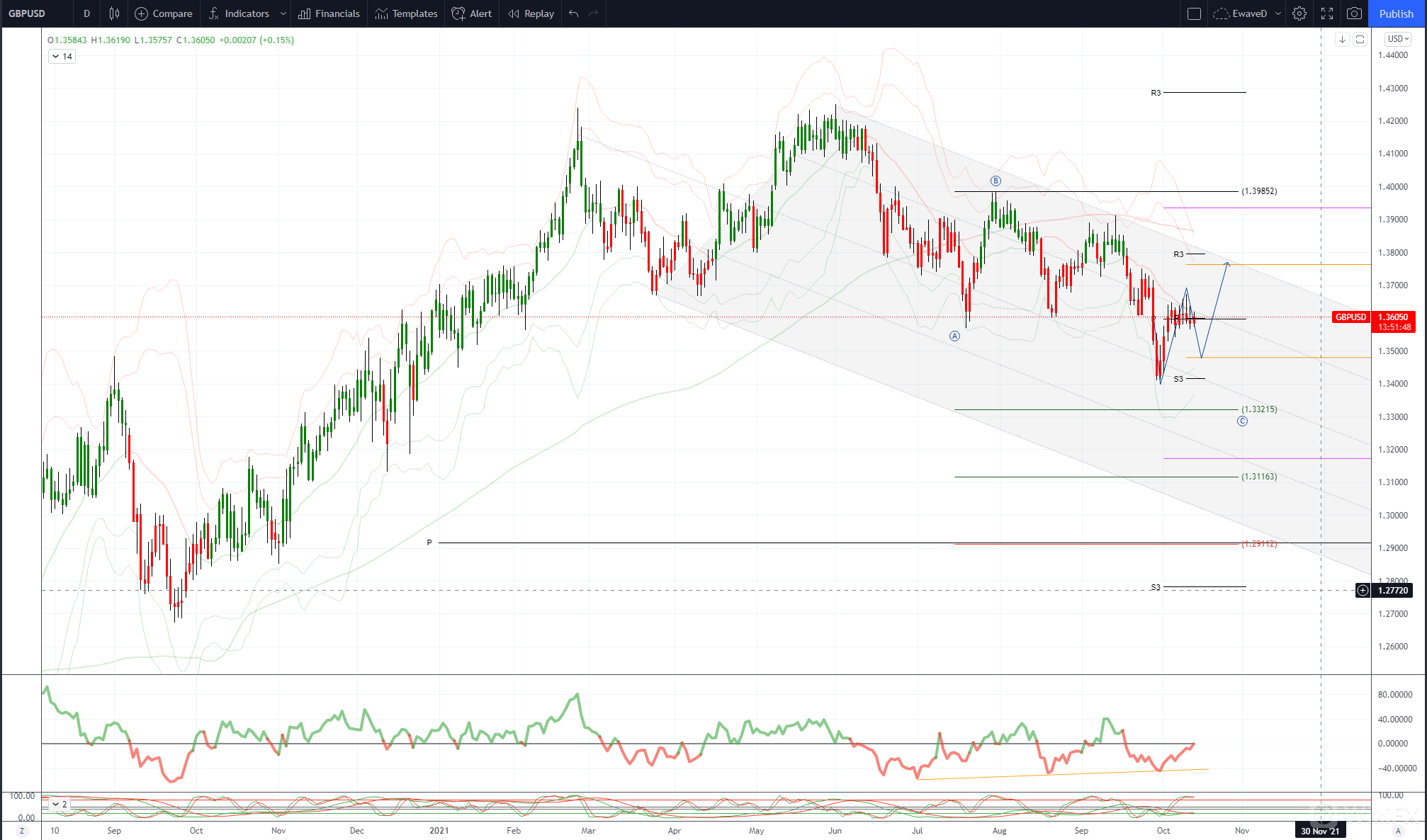Expand the collapsed 14 indicators legend
1427x840 pixels.
[x=62, y=57]
